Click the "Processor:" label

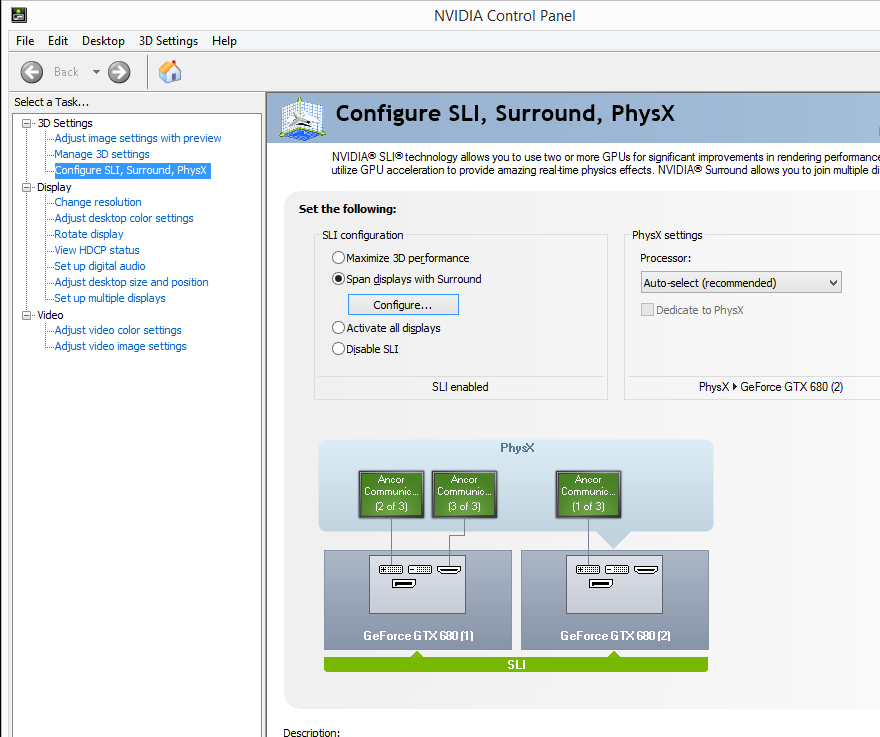tap(666, 258)
